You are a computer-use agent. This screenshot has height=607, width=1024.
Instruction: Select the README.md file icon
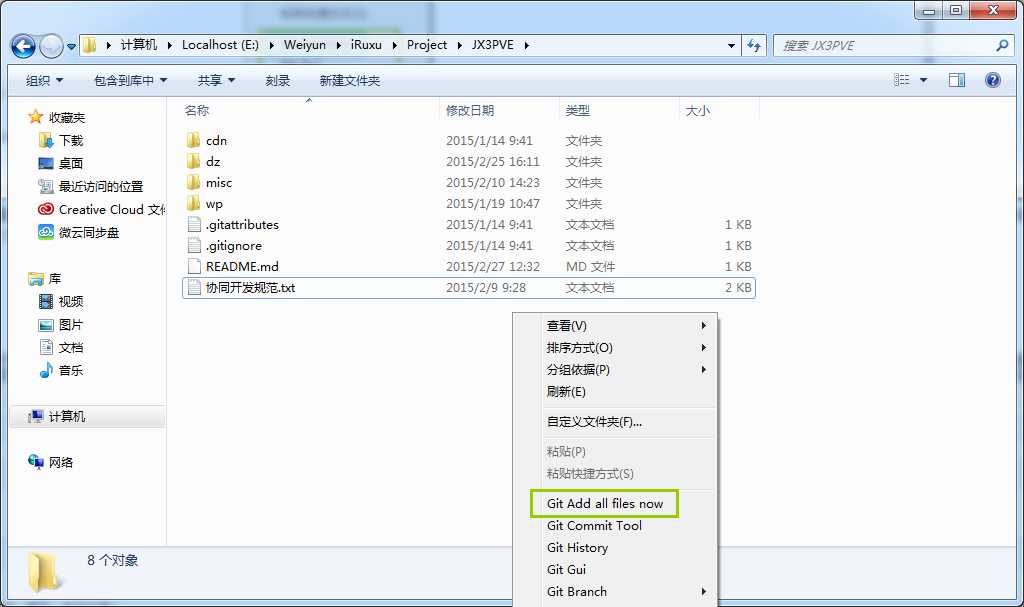coord(194,266)
